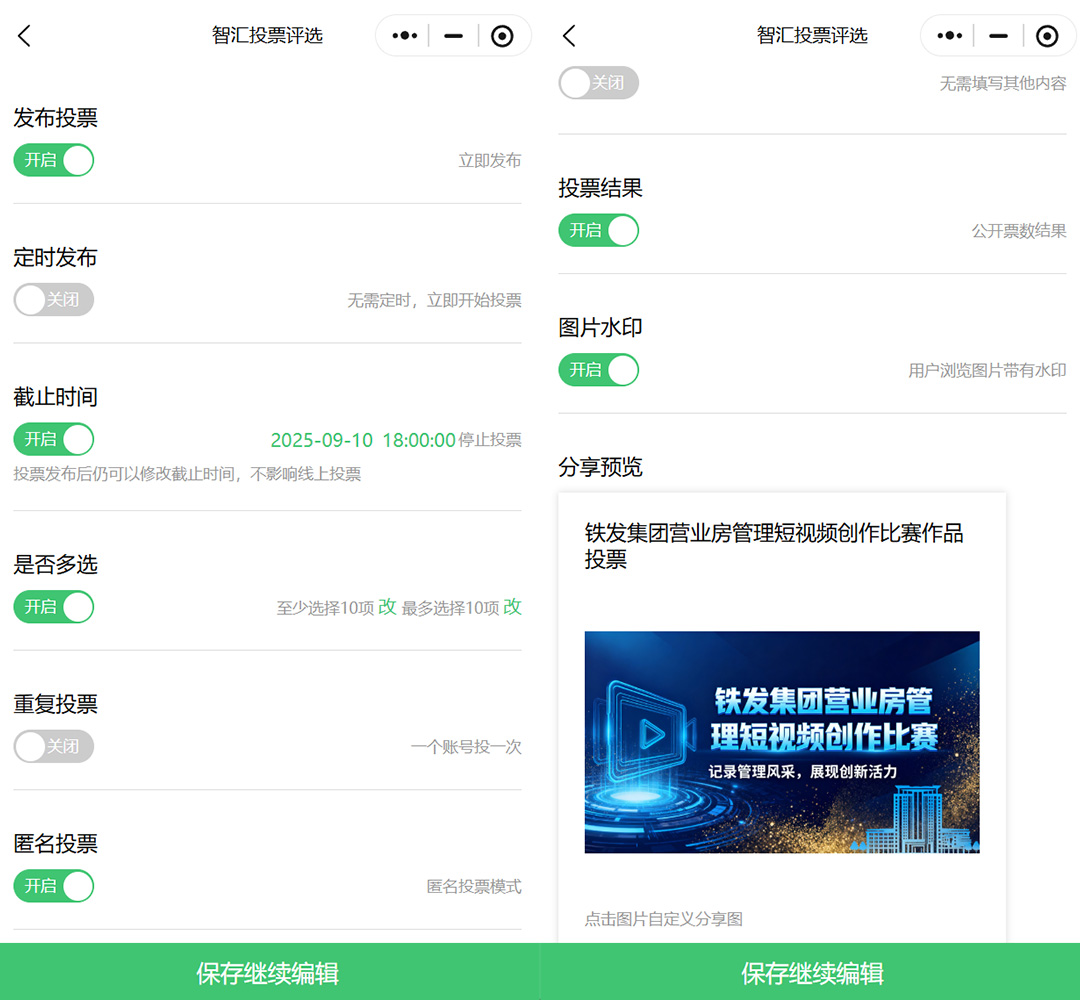The width and height of the screenshot is (1080, 1000).
Task: Enable the 定时发布 toggle
Action: click(x=54, y=299)
